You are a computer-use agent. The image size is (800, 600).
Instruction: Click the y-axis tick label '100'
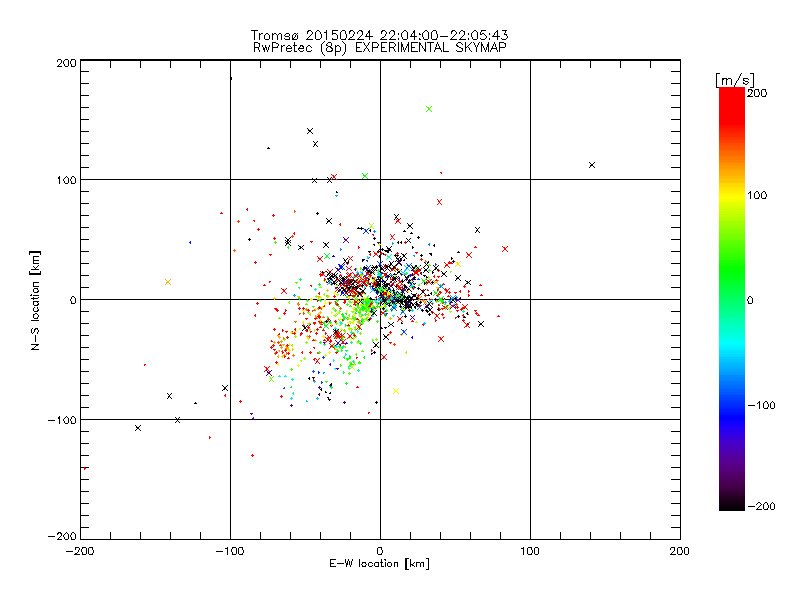point(66,180)
